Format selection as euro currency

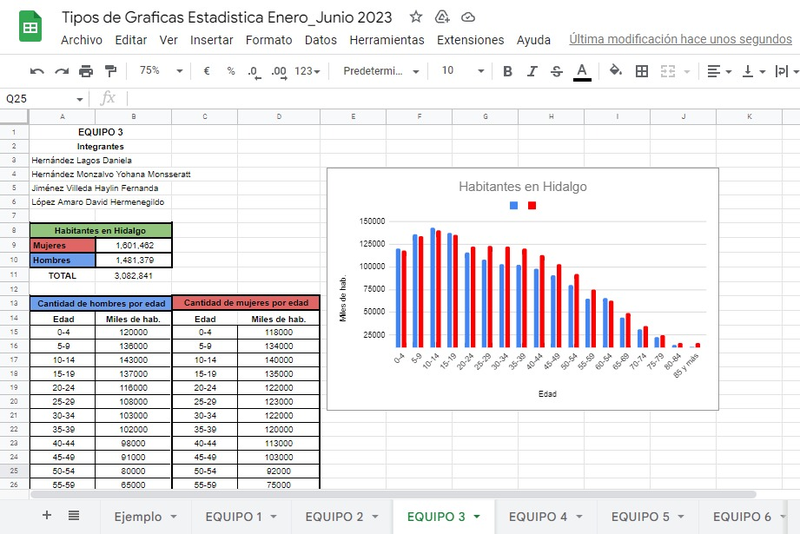pos(207,71)
